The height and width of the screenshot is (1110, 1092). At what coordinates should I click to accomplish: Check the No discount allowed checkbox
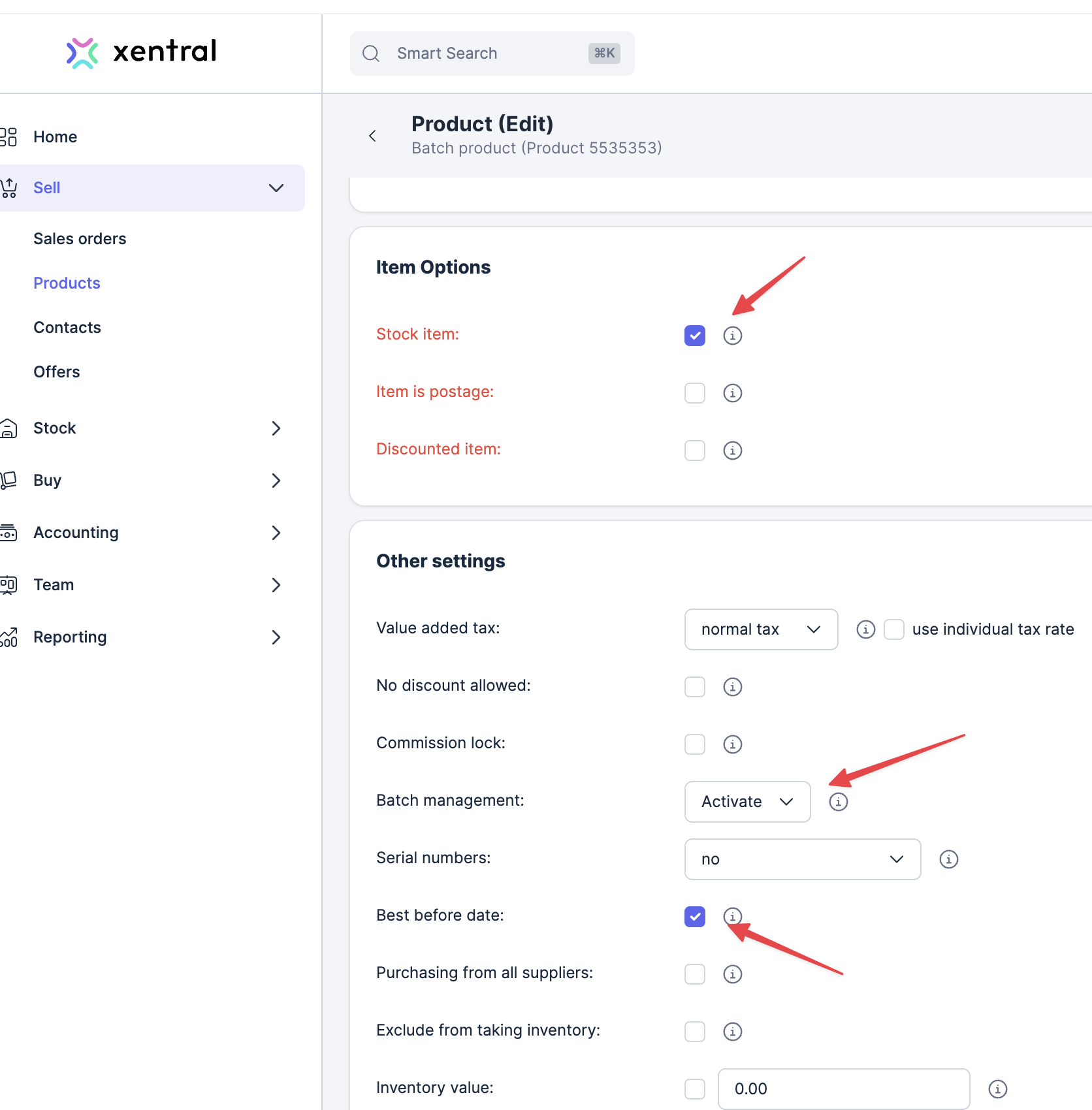(x=695, y=687)
